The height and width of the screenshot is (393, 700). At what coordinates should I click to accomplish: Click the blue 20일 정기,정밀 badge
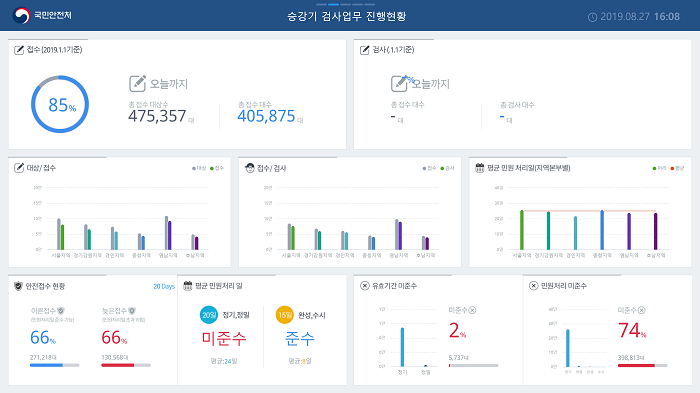tap(208, 315)
